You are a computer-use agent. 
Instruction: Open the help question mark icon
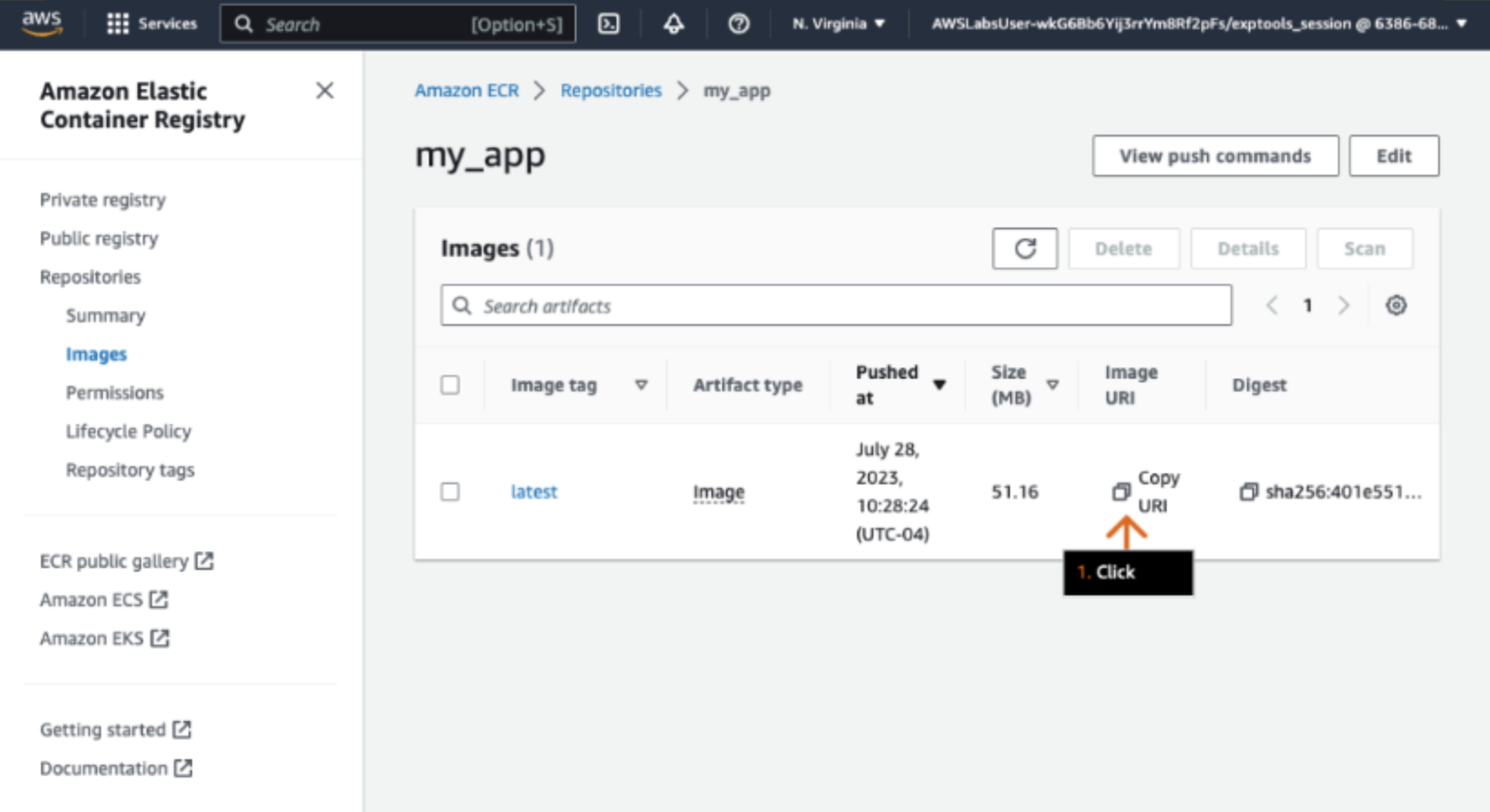click(x=739, y=24)
